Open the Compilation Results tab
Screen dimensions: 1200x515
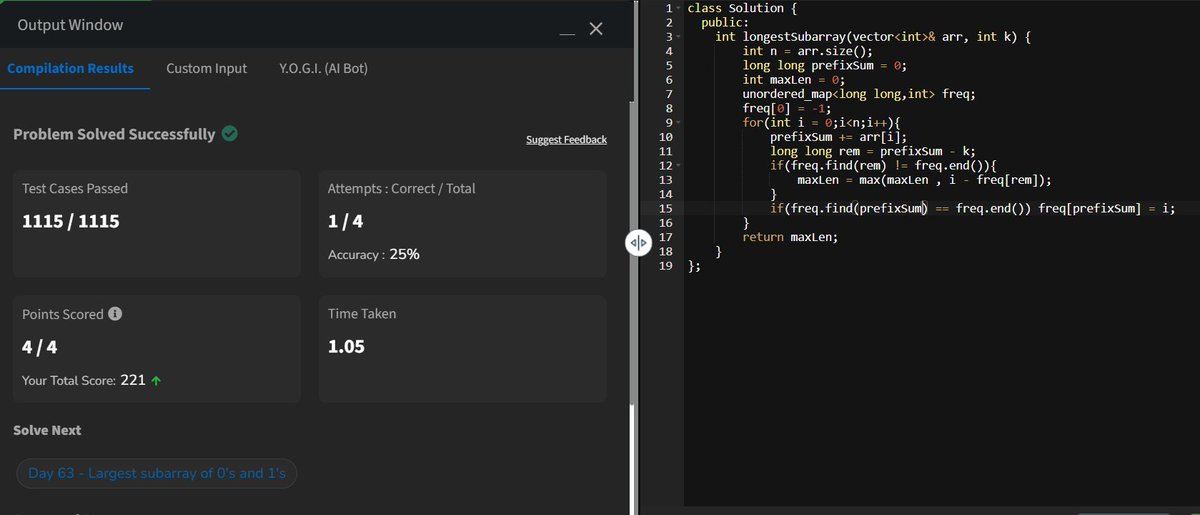70,68
